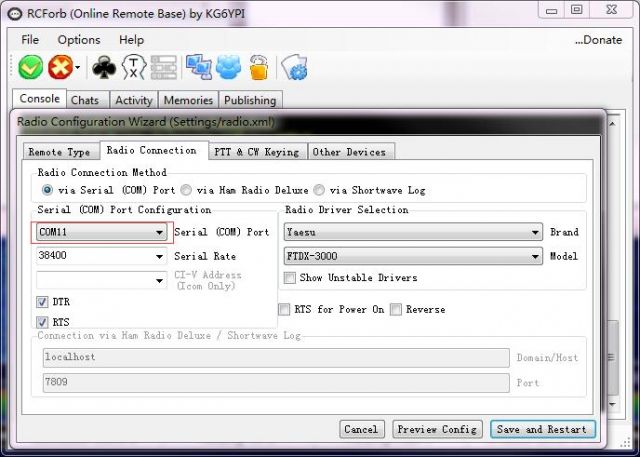Open the small arrow beside red X icon
640x457 pixels.
[x=78, y=68]
